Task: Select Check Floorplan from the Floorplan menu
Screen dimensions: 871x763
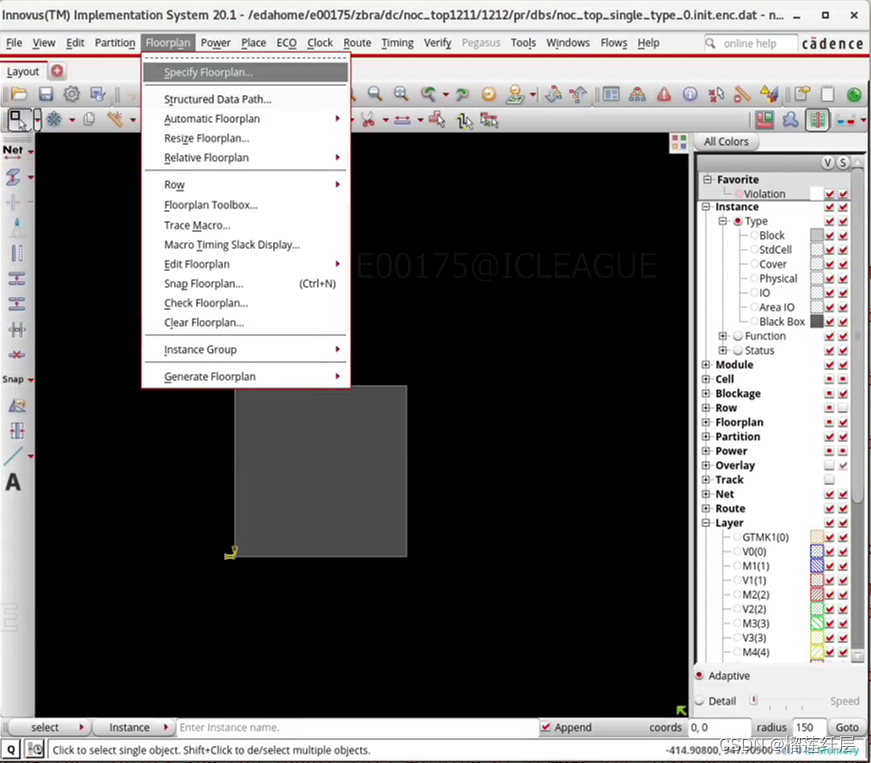Action: 205,303
